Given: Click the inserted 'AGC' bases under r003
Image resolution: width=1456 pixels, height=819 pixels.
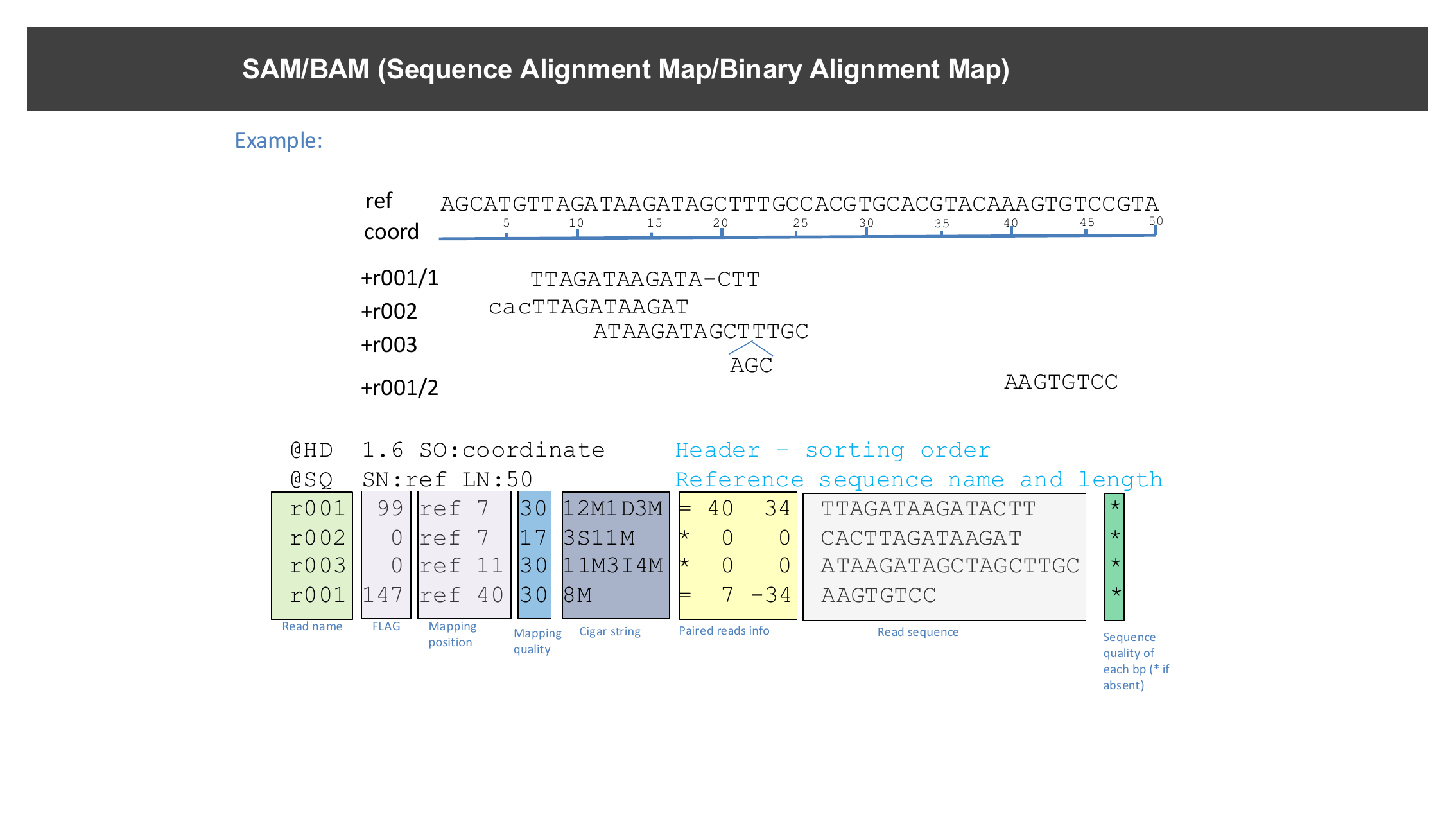Looking at the screenshot, I should tap(751, 365).
